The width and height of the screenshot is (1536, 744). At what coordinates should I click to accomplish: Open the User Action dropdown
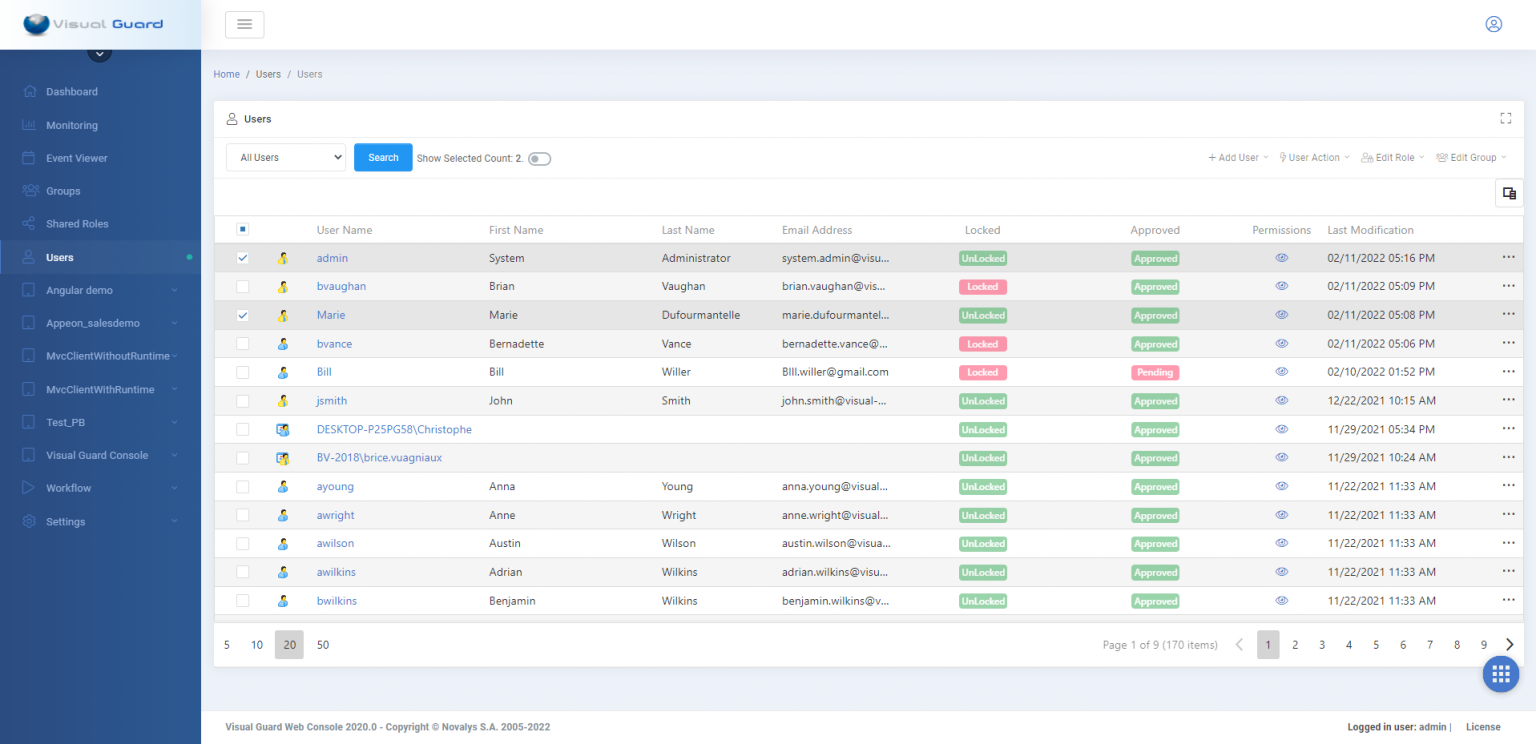(x=1314, y=157)
